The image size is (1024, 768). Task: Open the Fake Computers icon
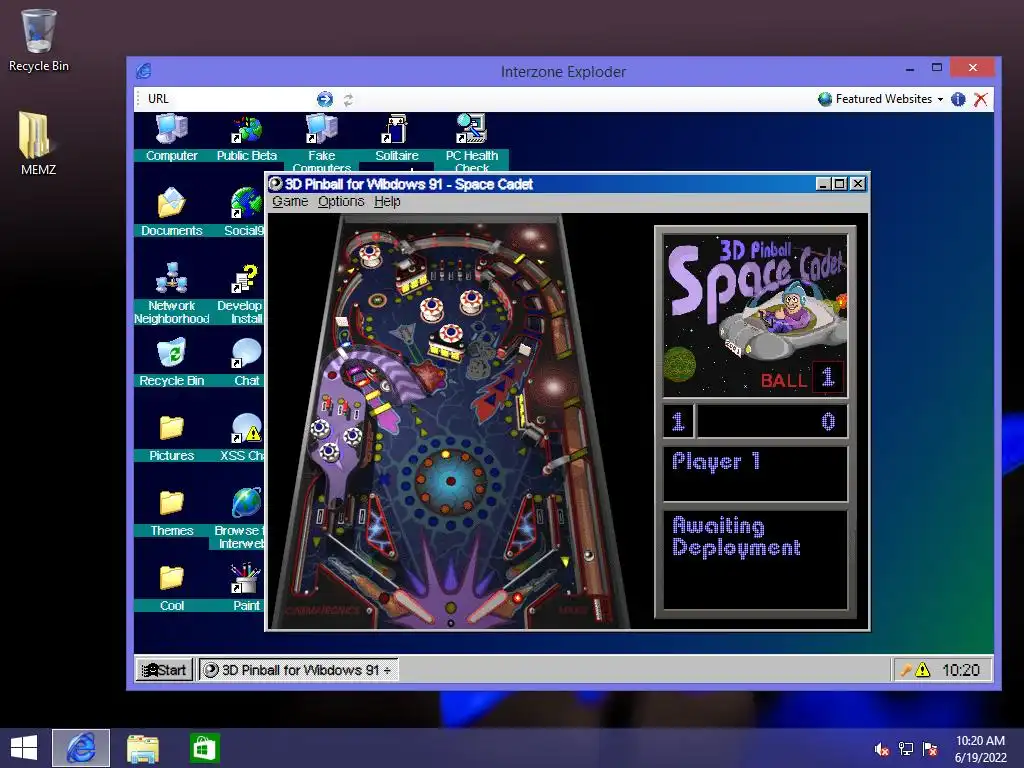click(321, 129)
